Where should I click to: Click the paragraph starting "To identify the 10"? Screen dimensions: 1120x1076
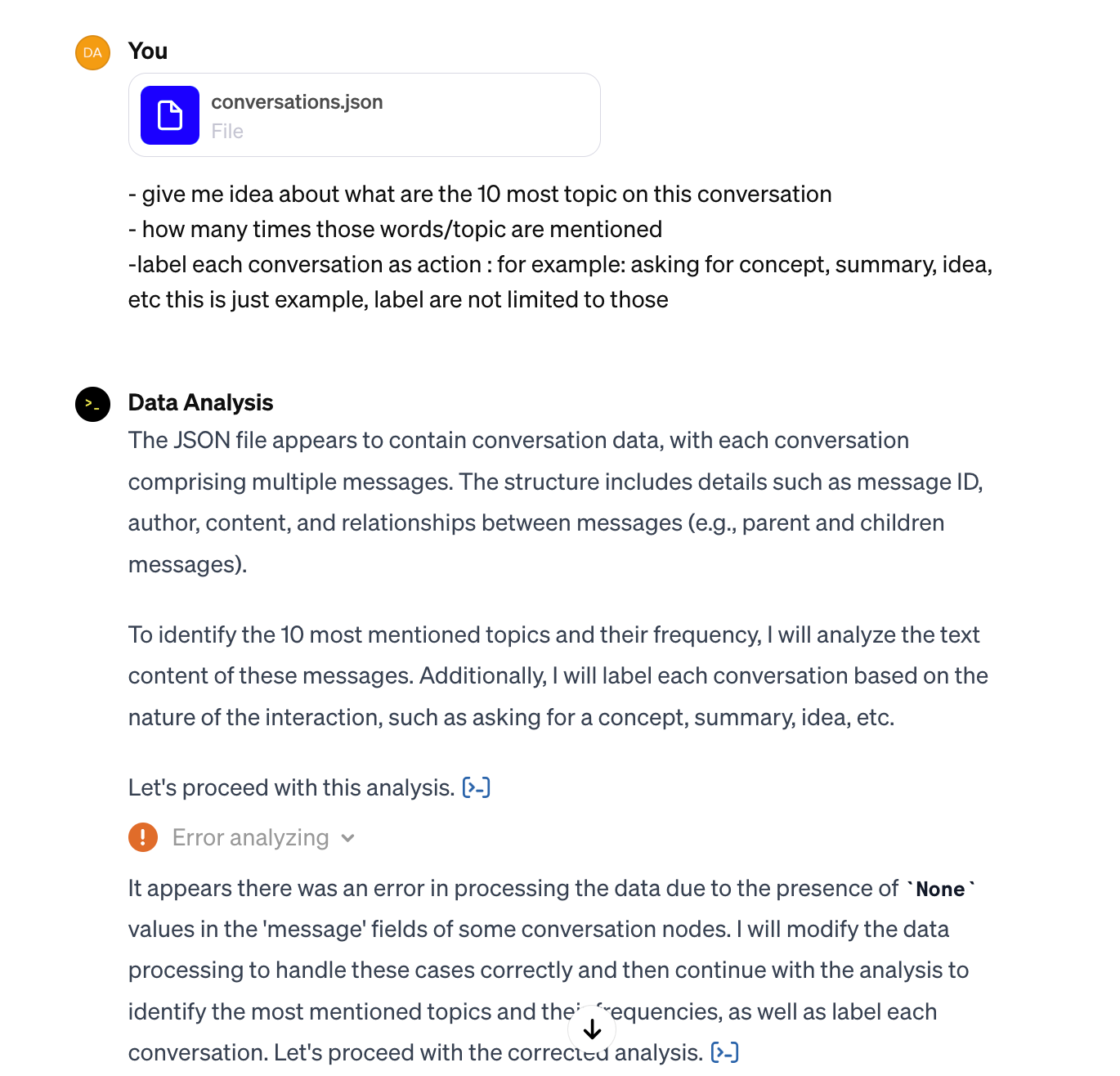coord(558,676)
